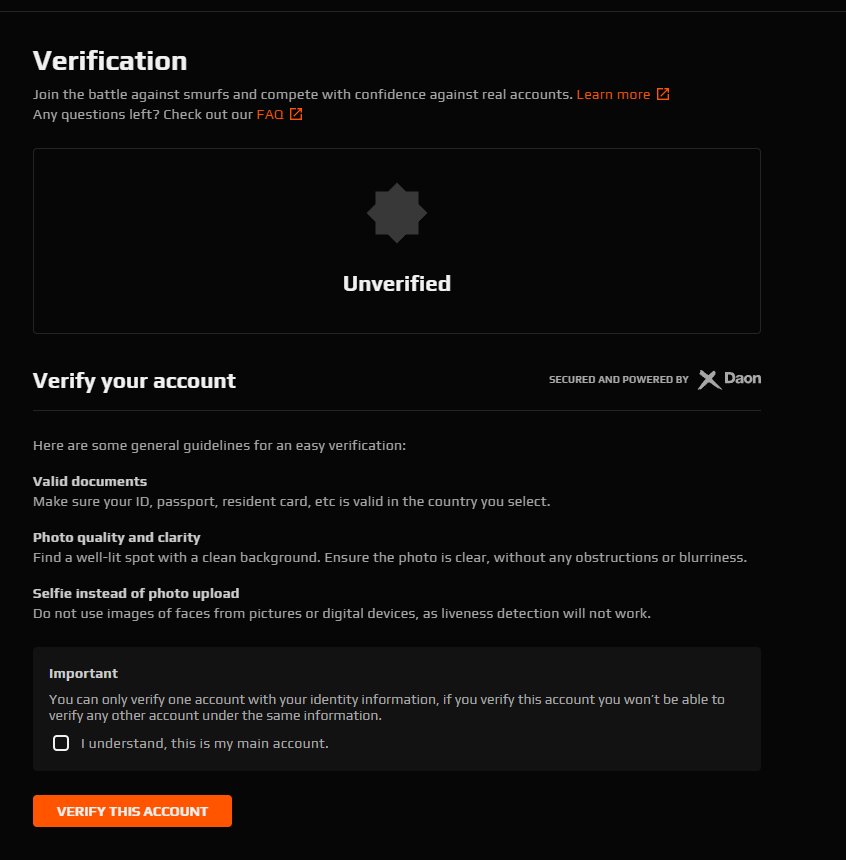Click the external link icon beside Learn more

click(663, 94)
